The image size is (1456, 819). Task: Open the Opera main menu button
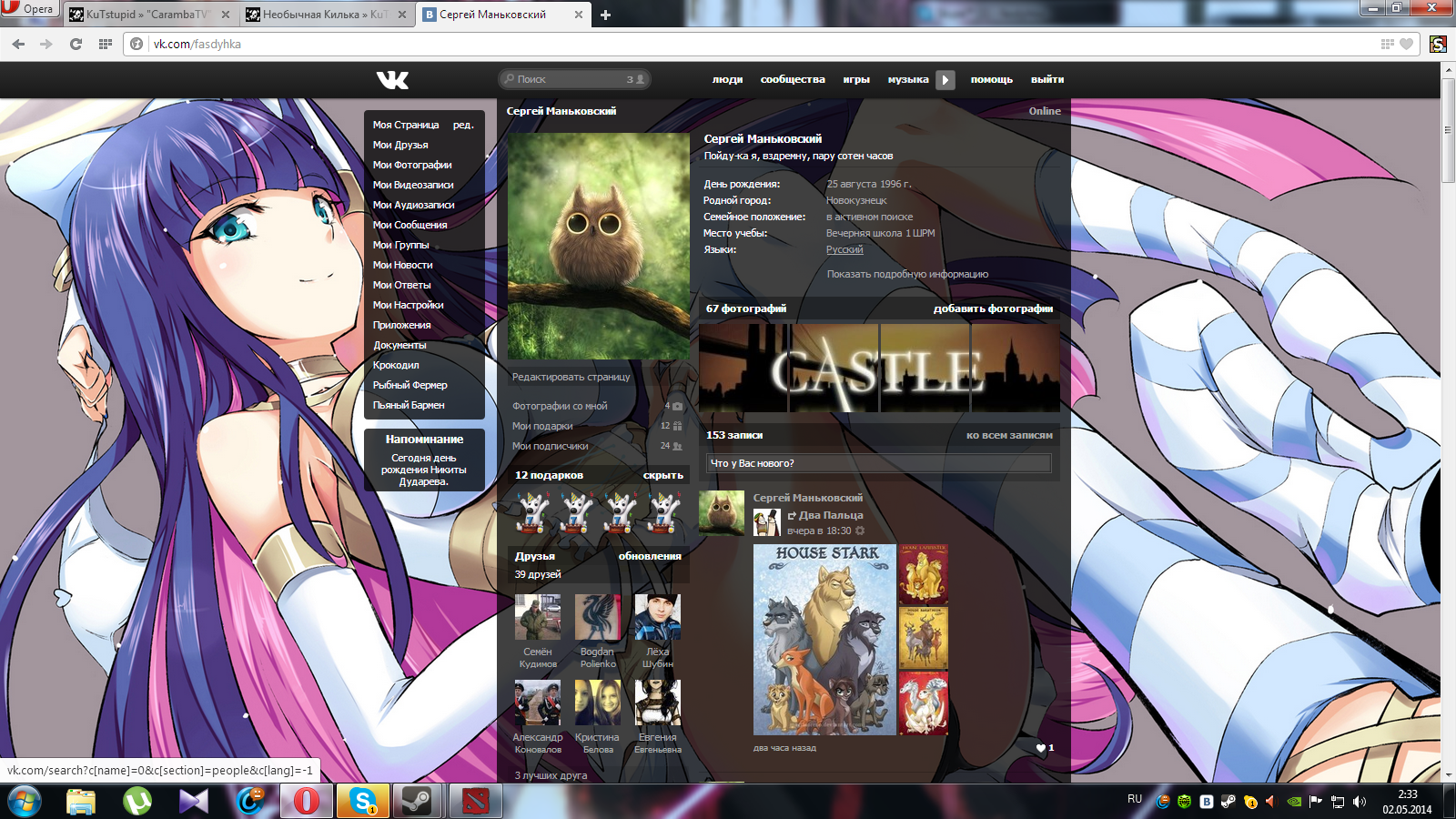pos(29,9)
